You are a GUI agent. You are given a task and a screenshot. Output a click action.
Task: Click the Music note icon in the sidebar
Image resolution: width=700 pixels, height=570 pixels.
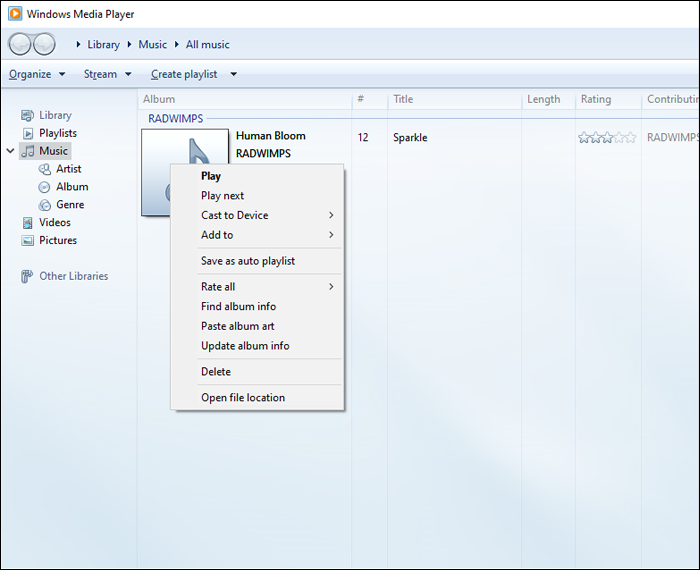28,151
